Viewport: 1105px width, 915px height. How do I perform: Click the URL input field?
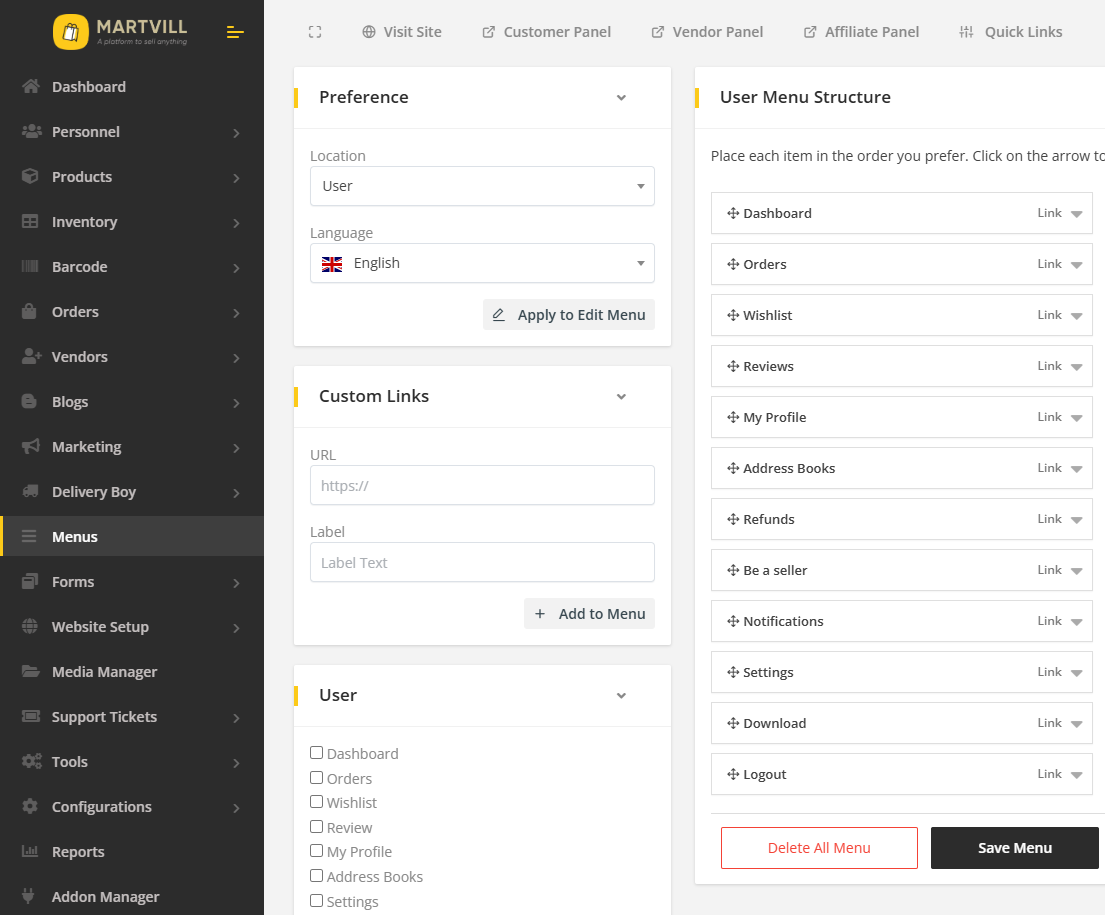482,485
